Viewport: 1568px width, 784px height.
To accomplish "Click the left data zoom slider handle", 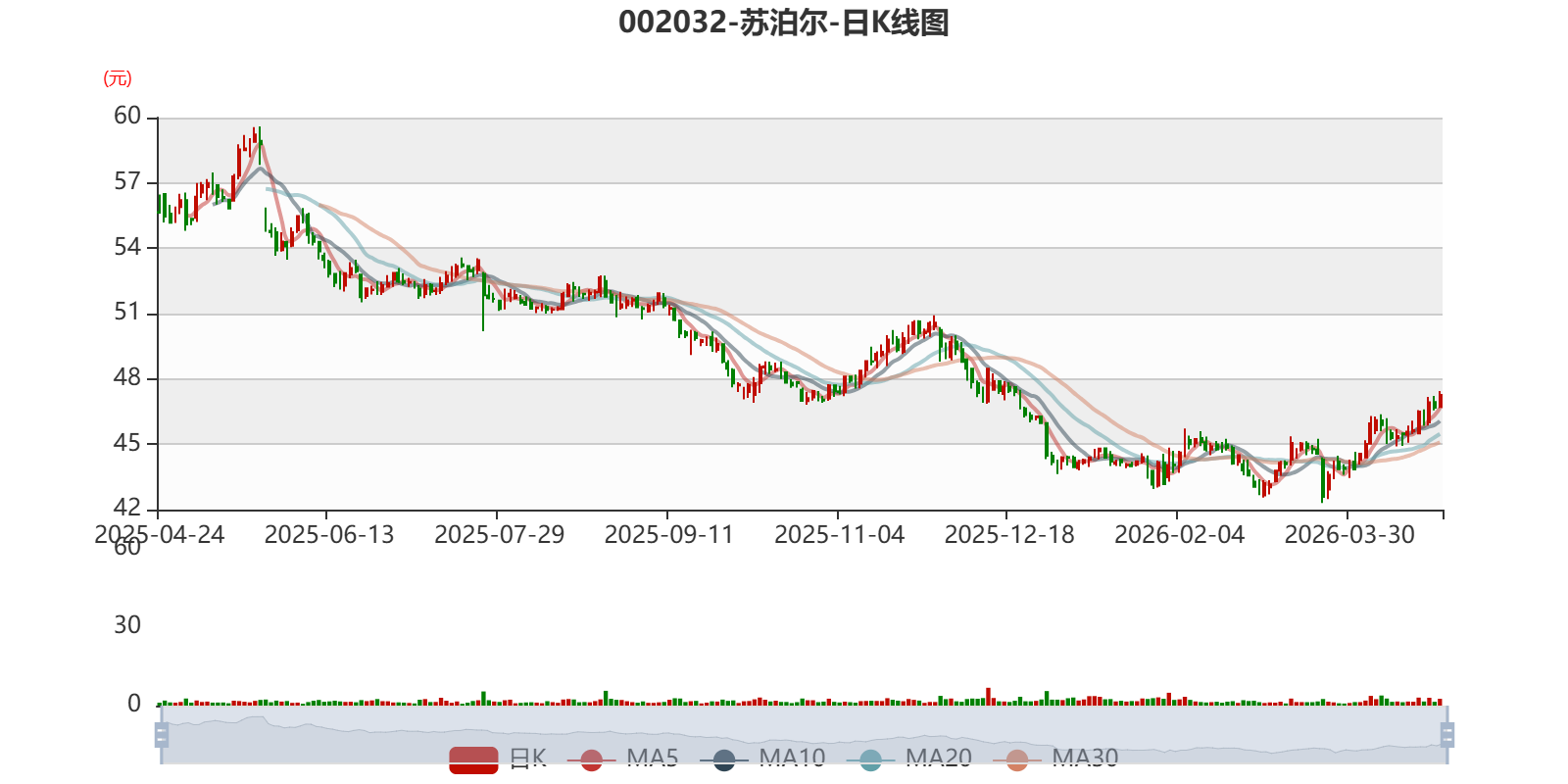I will 162,734.
